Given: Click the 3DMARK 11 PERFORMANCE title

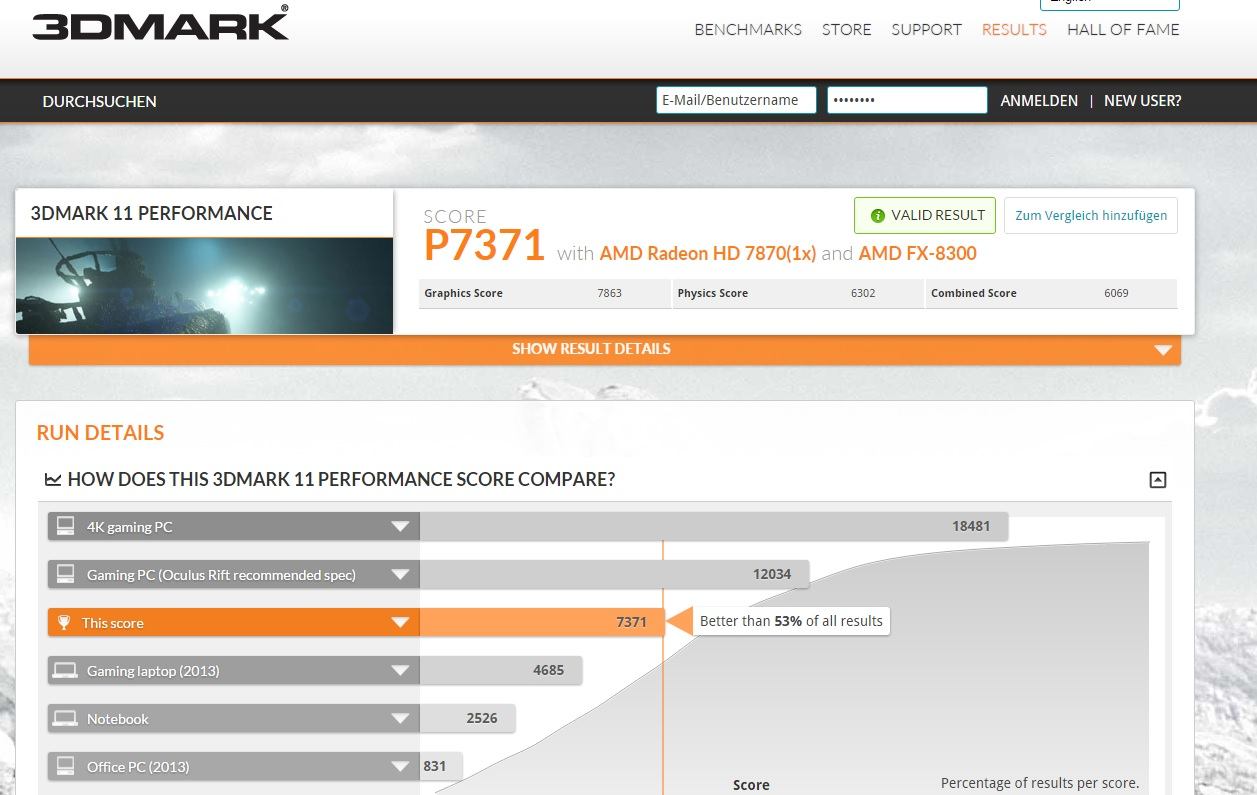Looking at the screenshot, I should pos(152,213).
